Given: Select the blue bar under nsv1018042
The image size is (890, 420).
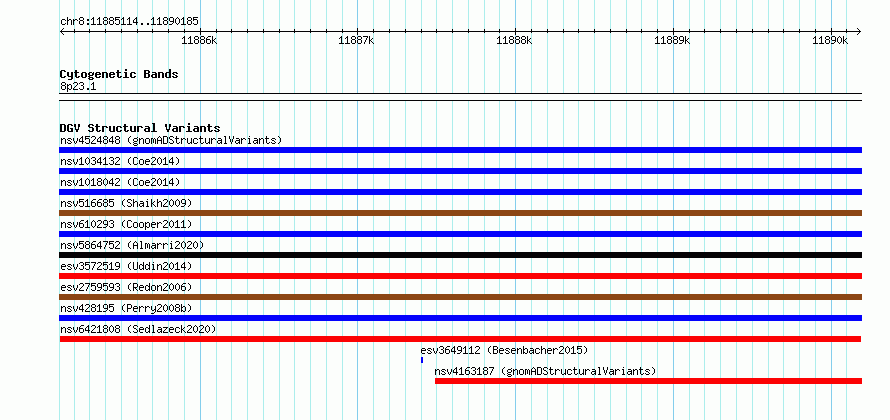Looking at the screenshot, I should (x=460, y=192).
